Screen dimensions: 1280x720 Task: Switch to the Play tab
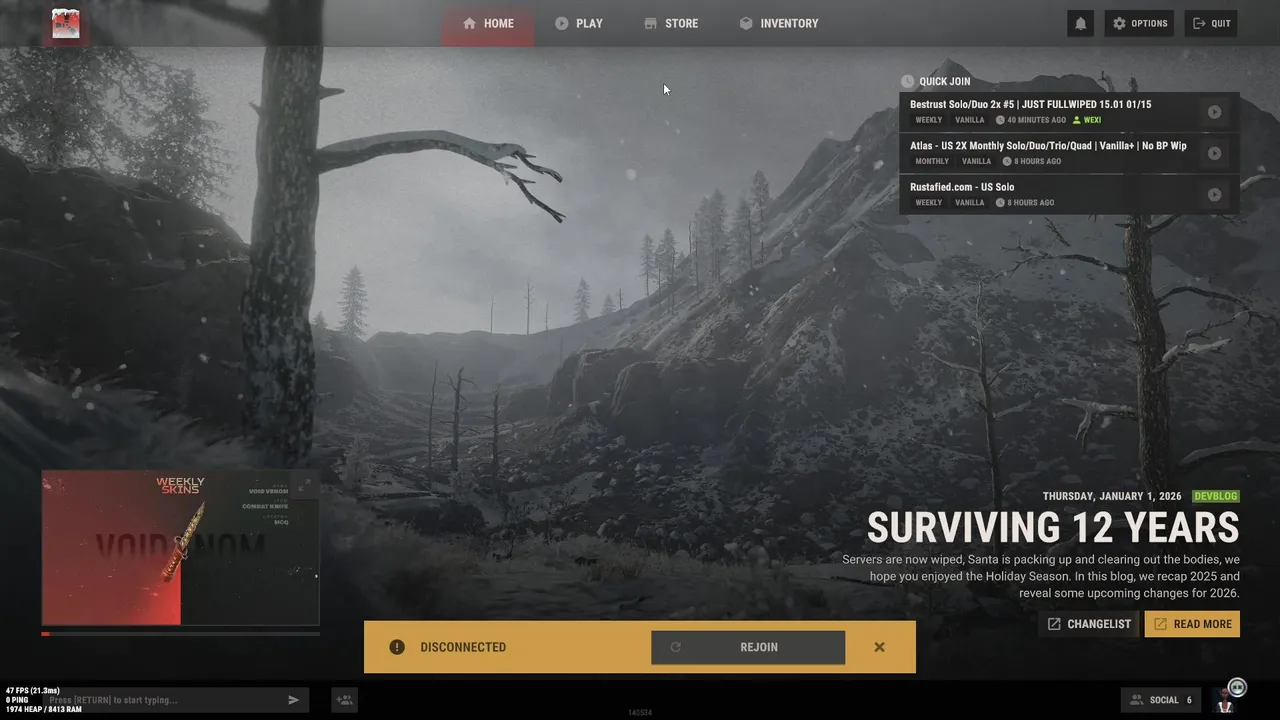(x=579, y=23)
